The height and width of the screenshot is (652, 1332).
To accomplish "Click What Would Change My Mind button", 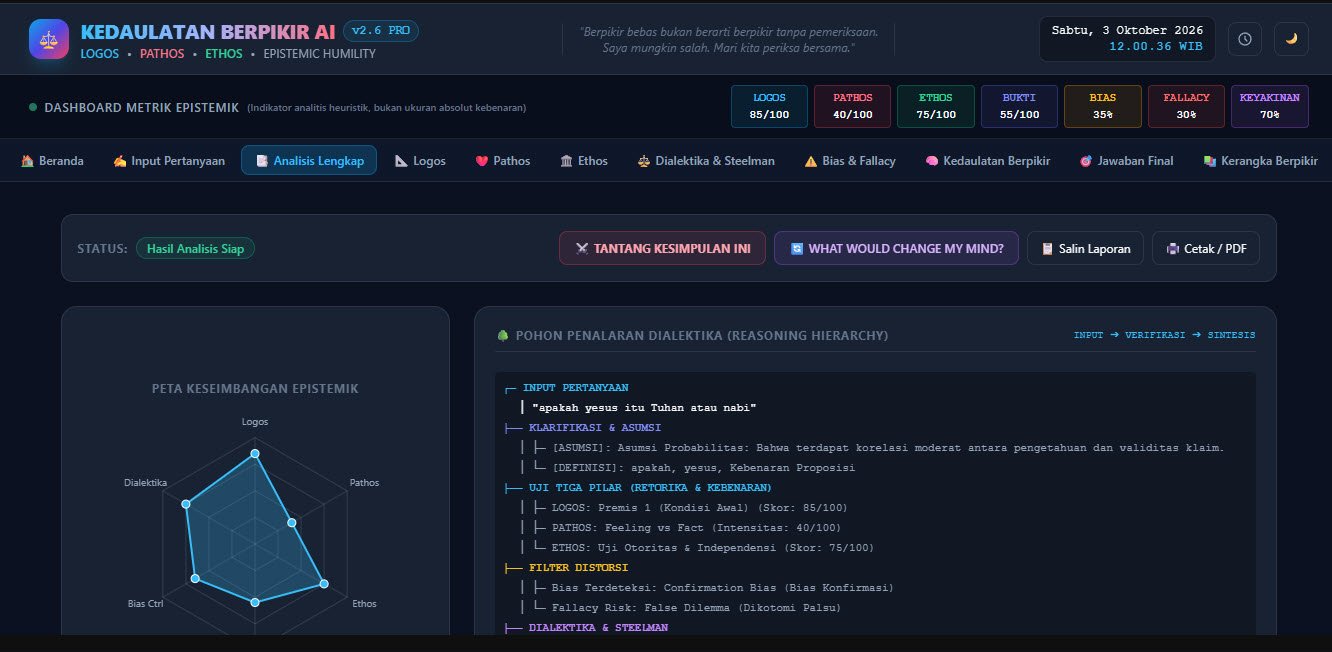I will (x=896, y=248).
